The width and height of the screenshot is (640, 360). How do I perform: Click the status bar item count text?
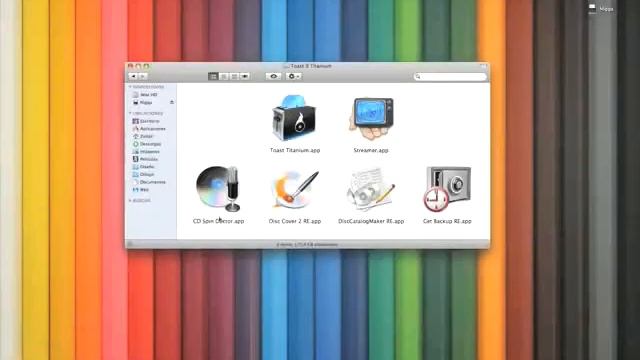[x=307, y=245]
